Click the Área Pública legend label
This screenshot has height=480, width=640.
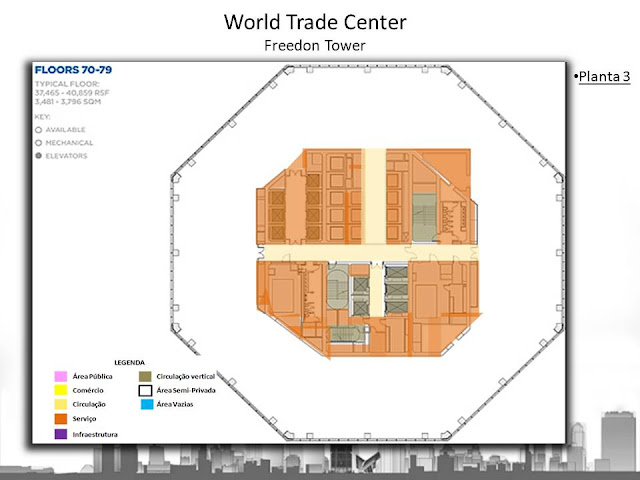click(93, 376)
